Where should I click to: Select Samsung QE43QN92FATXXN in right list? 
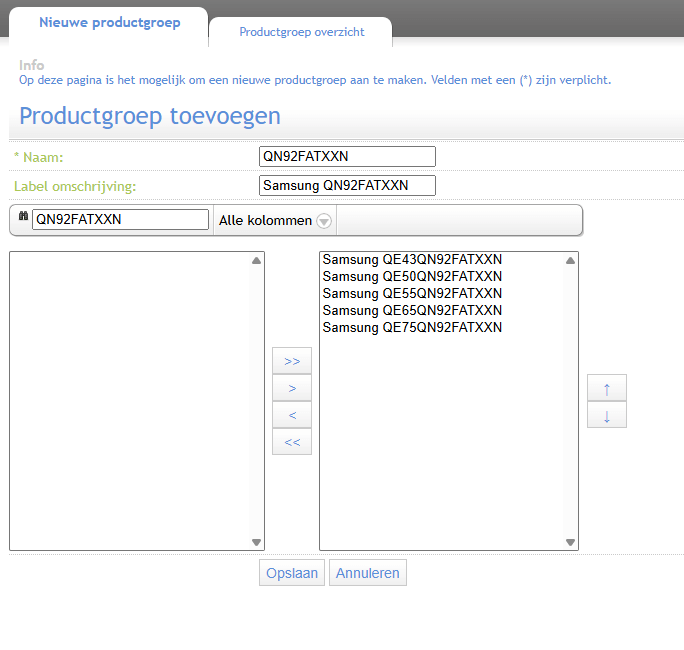click(x=412, y=260)
